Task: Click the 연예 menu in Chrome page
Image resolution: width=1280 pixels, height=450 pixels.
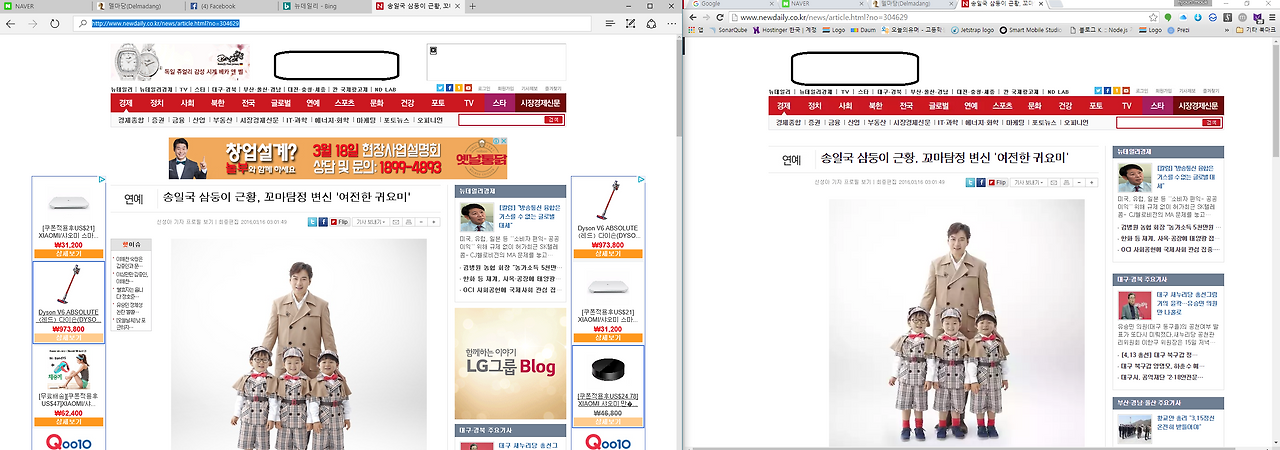Action: pyautogui.click(x=971, y=104)
